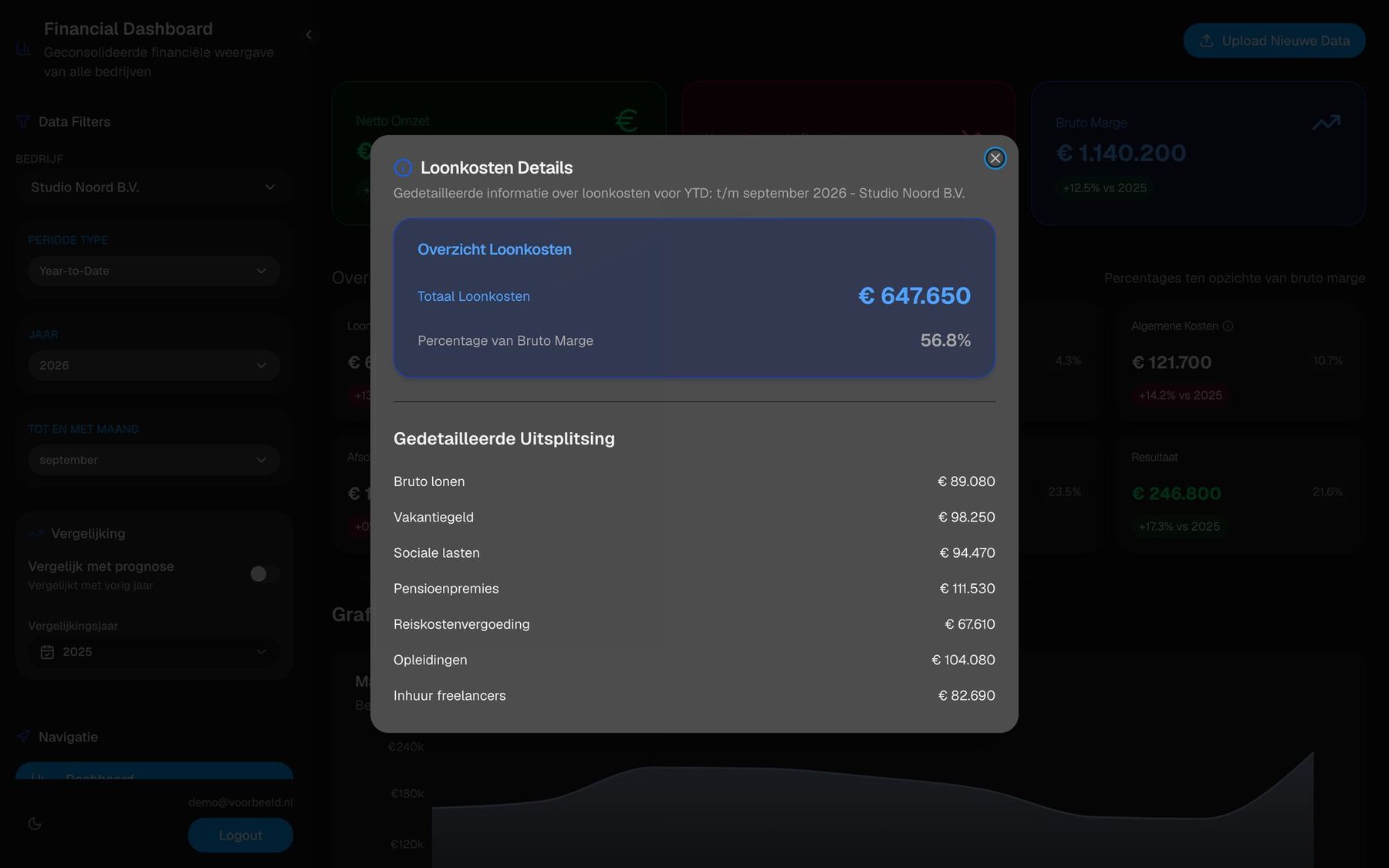Click the Vakantiegeld amount € 98.250
The width and height of the screenshot is (1389, 868).
[966, 517]
